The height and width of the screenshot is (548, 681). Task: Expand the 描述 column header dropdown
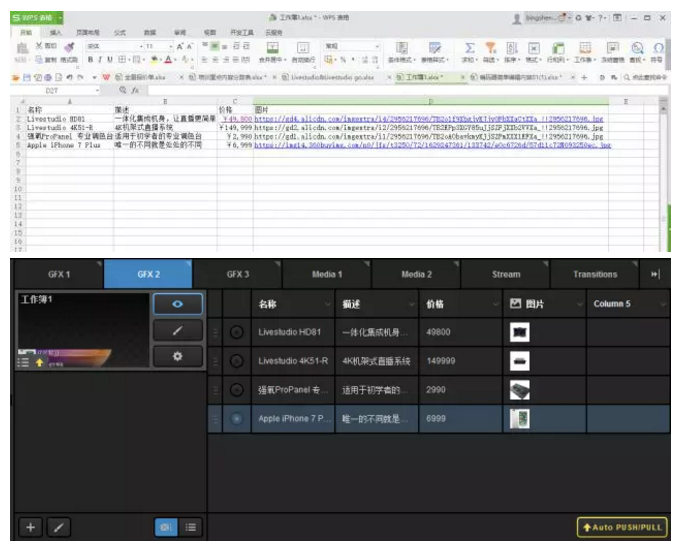(412, 304)
